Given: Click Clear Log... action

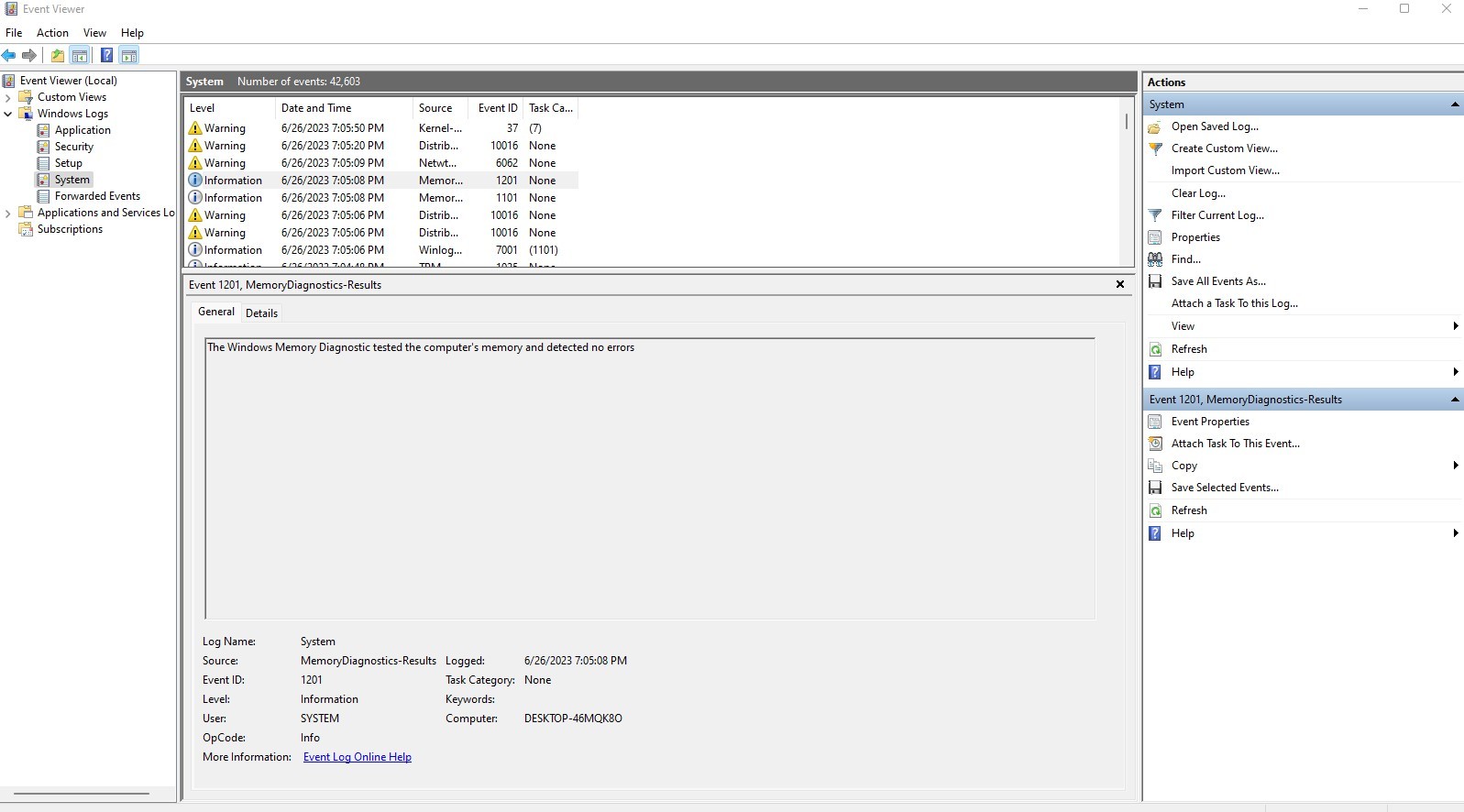Looking at the screenshot, I should click(x=1198, y=193).
